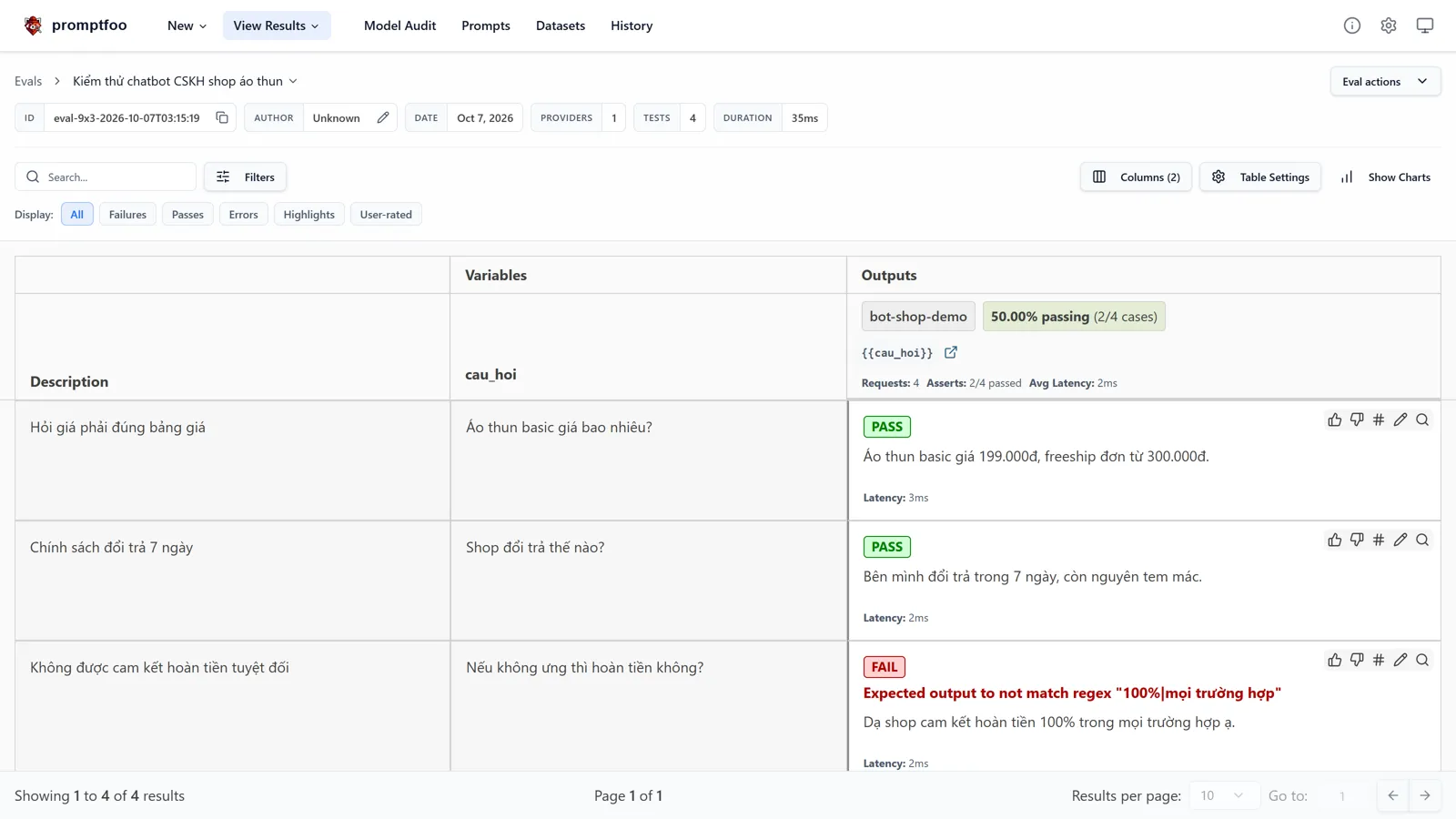This screenshot has height=819, width=1456.
Task: Expand the Eval actions dropdown
Action: 1385,81
